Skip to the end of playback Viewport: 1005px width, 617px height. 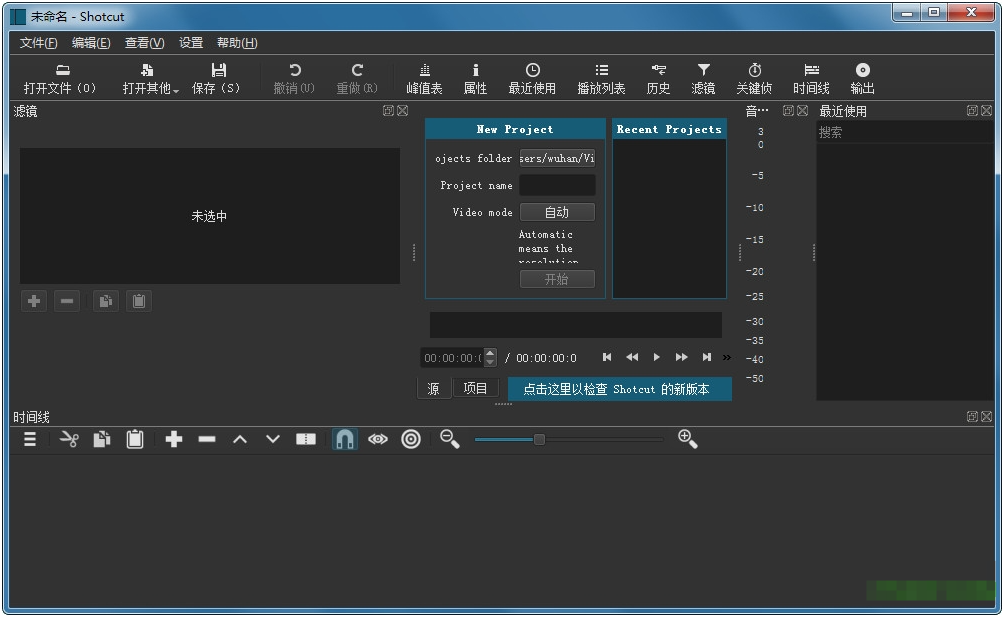(x=706, y=357)
